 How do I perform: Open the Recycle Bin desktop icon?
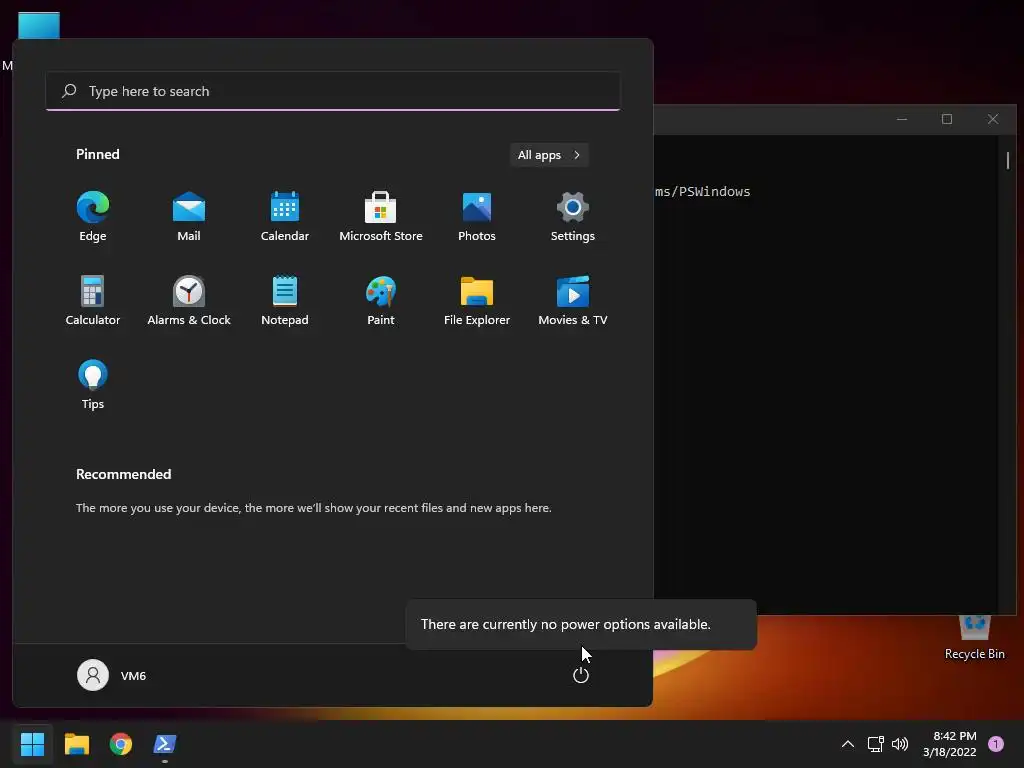(974, 639)
